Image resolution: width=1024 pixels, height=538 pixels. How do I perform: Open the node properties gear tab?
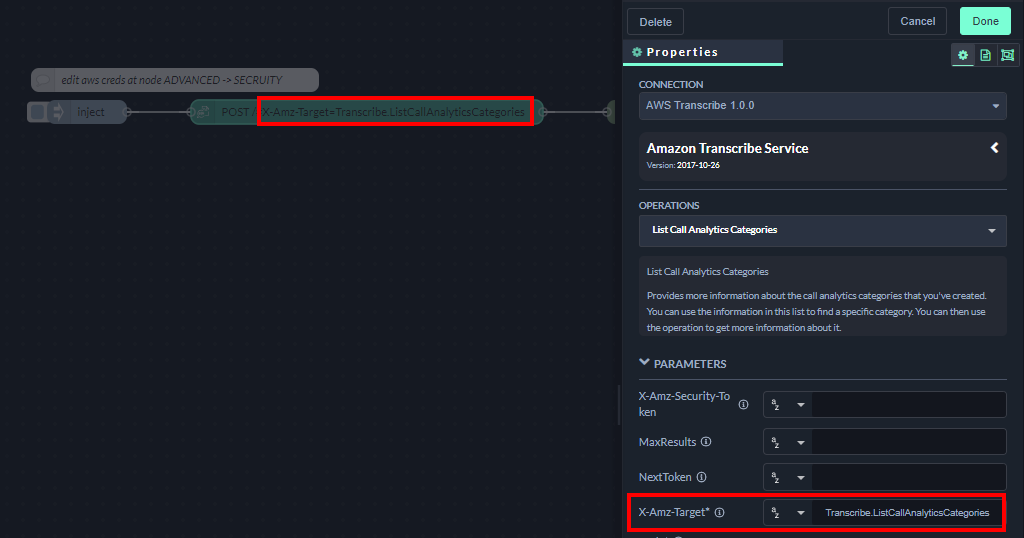(963, 55)
